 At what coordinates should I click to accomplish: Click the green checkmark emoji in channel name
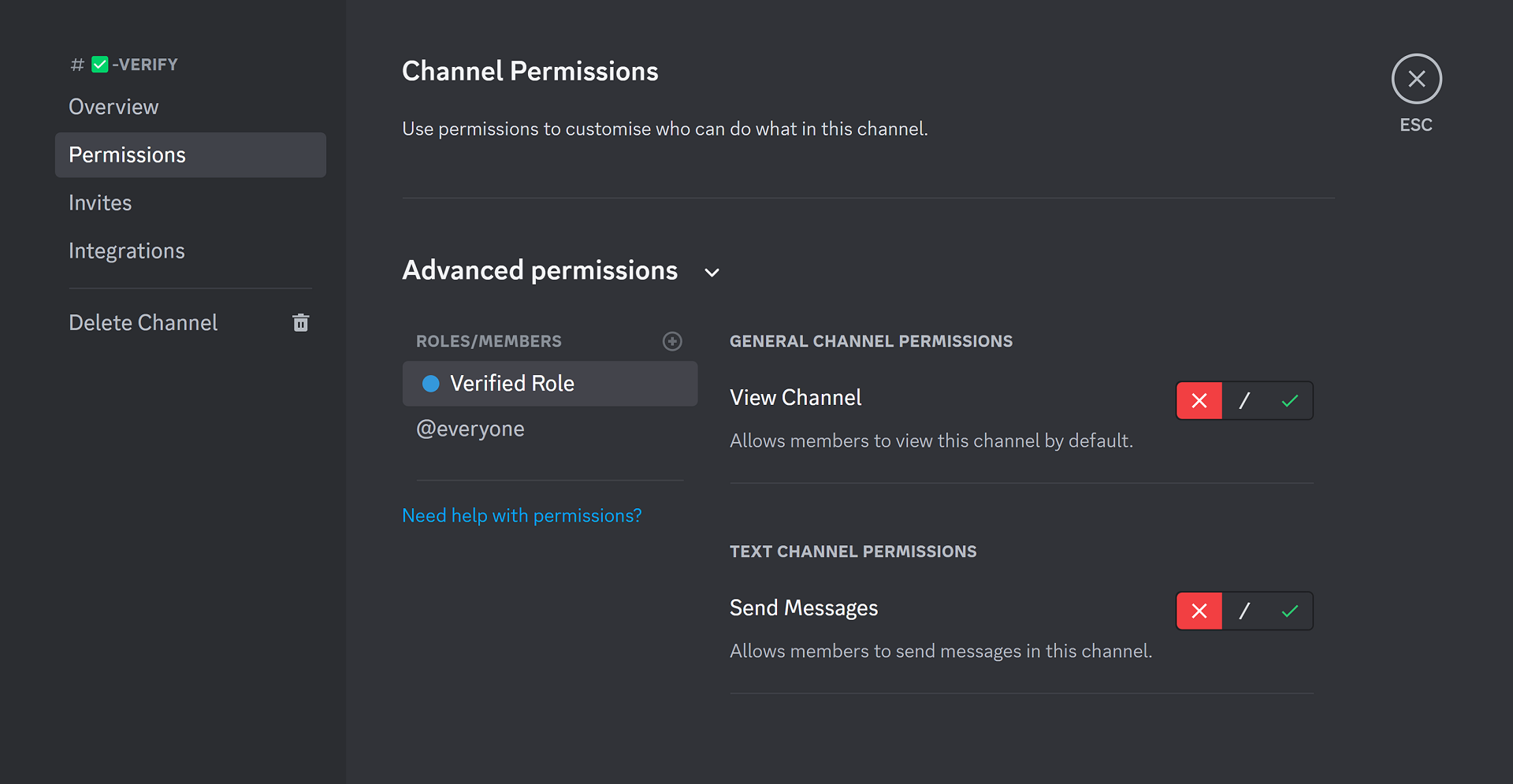[100, 65]
